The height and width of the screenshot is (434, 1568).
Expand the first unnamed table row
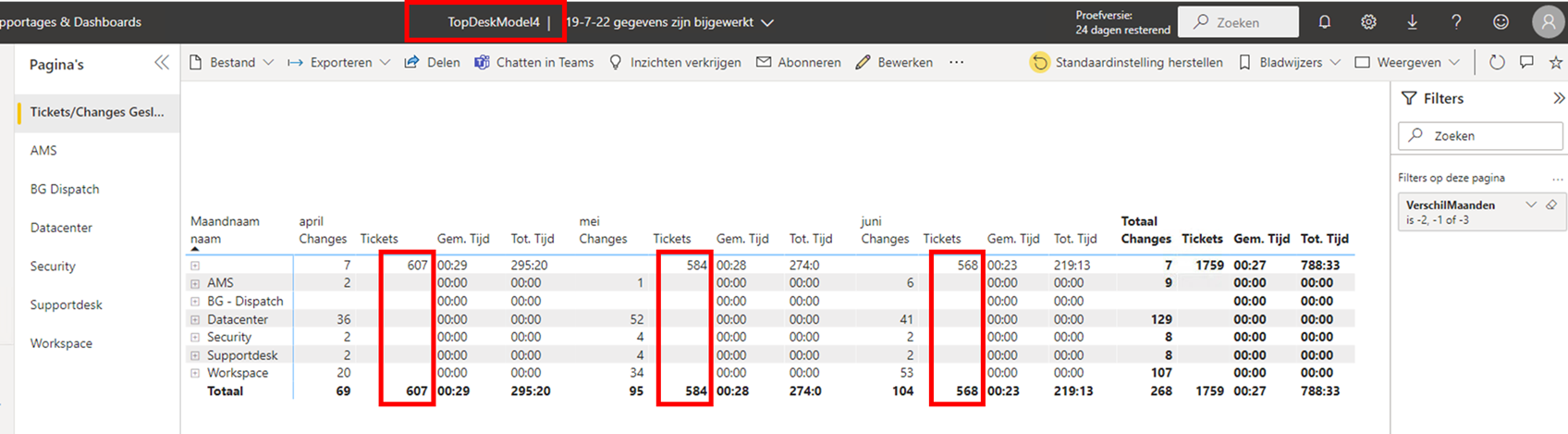click(195, 266)
